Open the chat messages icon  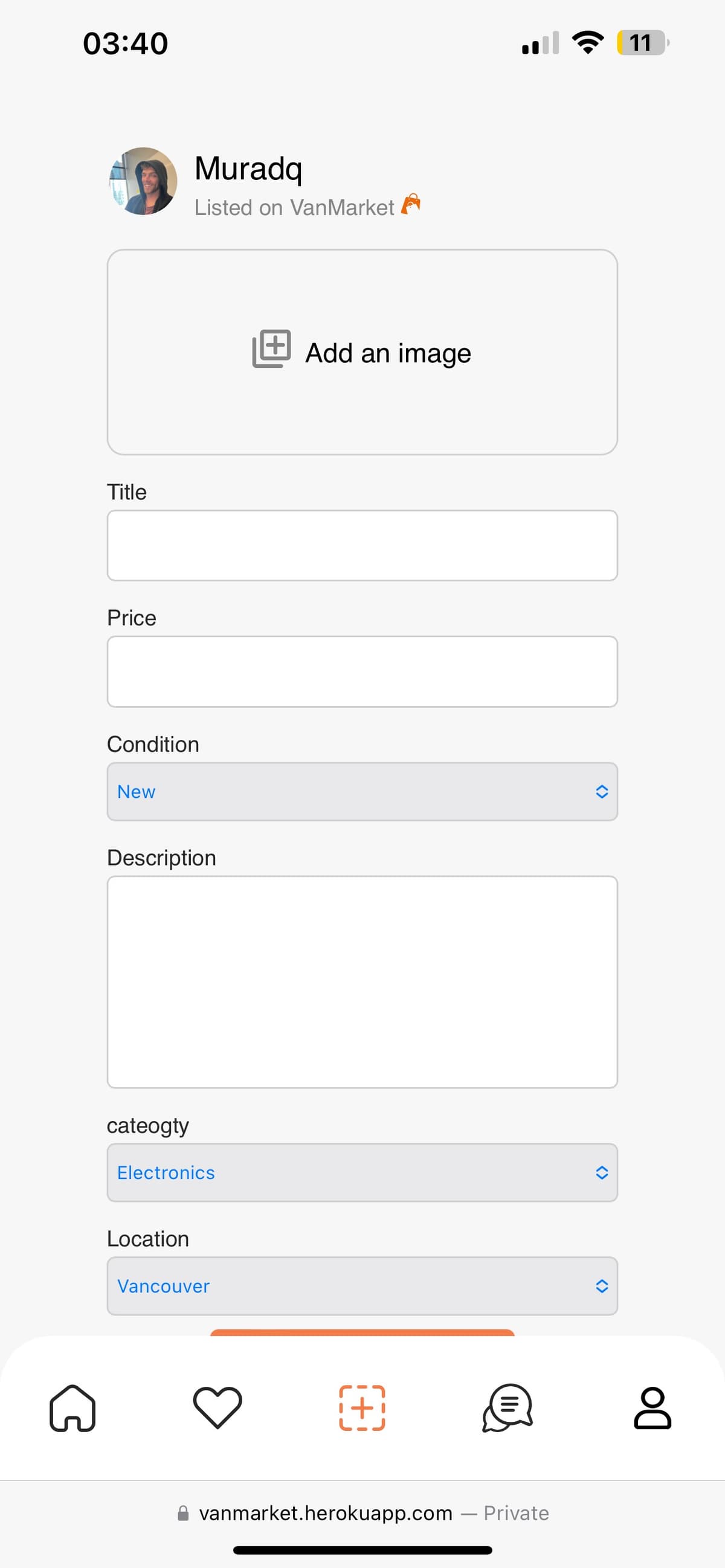[507, 1407]
